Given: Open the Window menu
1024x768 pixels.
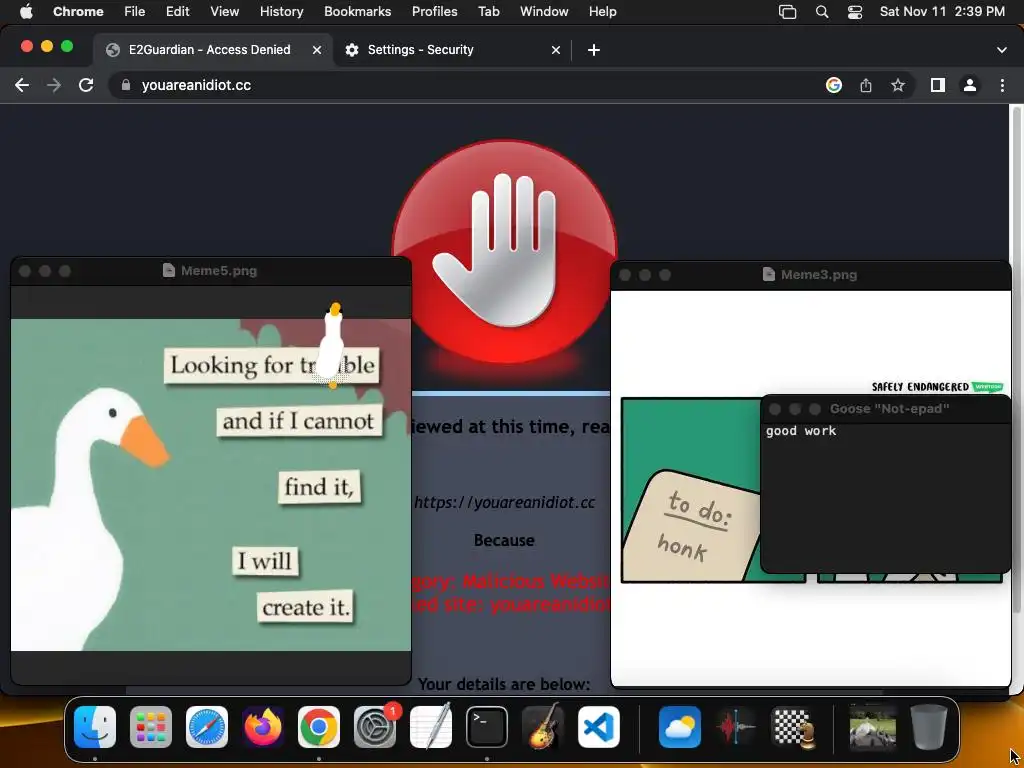Looking at the screenshot, I should [x=544, y=12].
